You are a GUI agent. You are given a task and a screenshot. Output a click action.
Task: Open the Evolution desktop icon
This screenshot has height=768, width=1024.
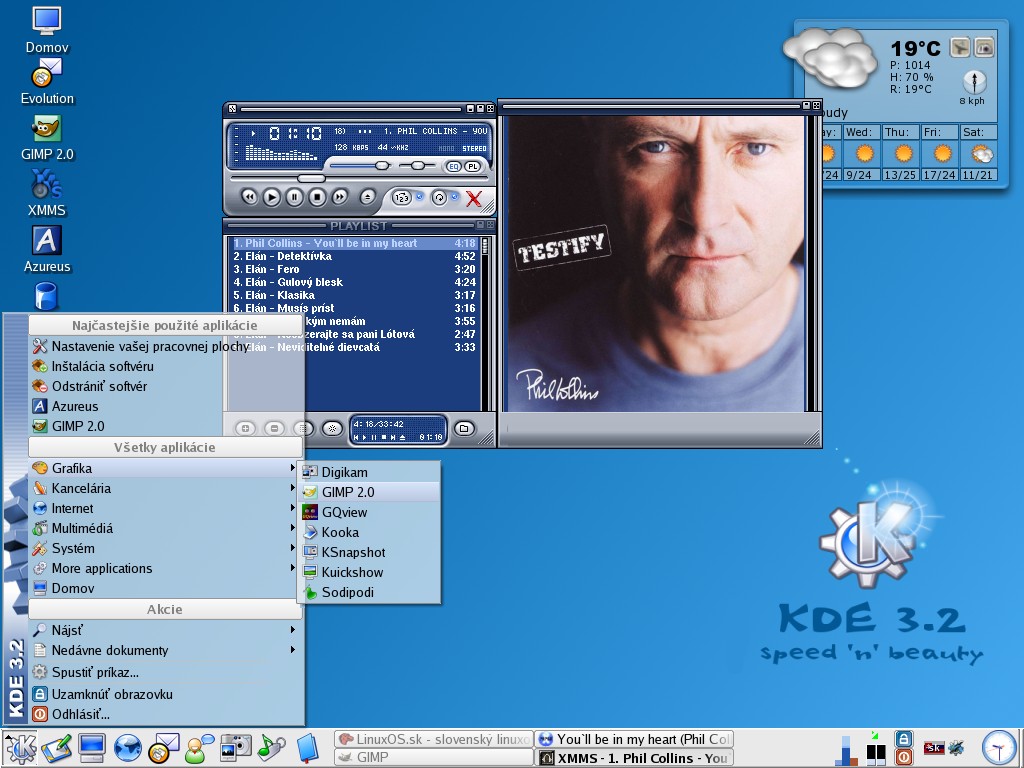pos(47,82)
